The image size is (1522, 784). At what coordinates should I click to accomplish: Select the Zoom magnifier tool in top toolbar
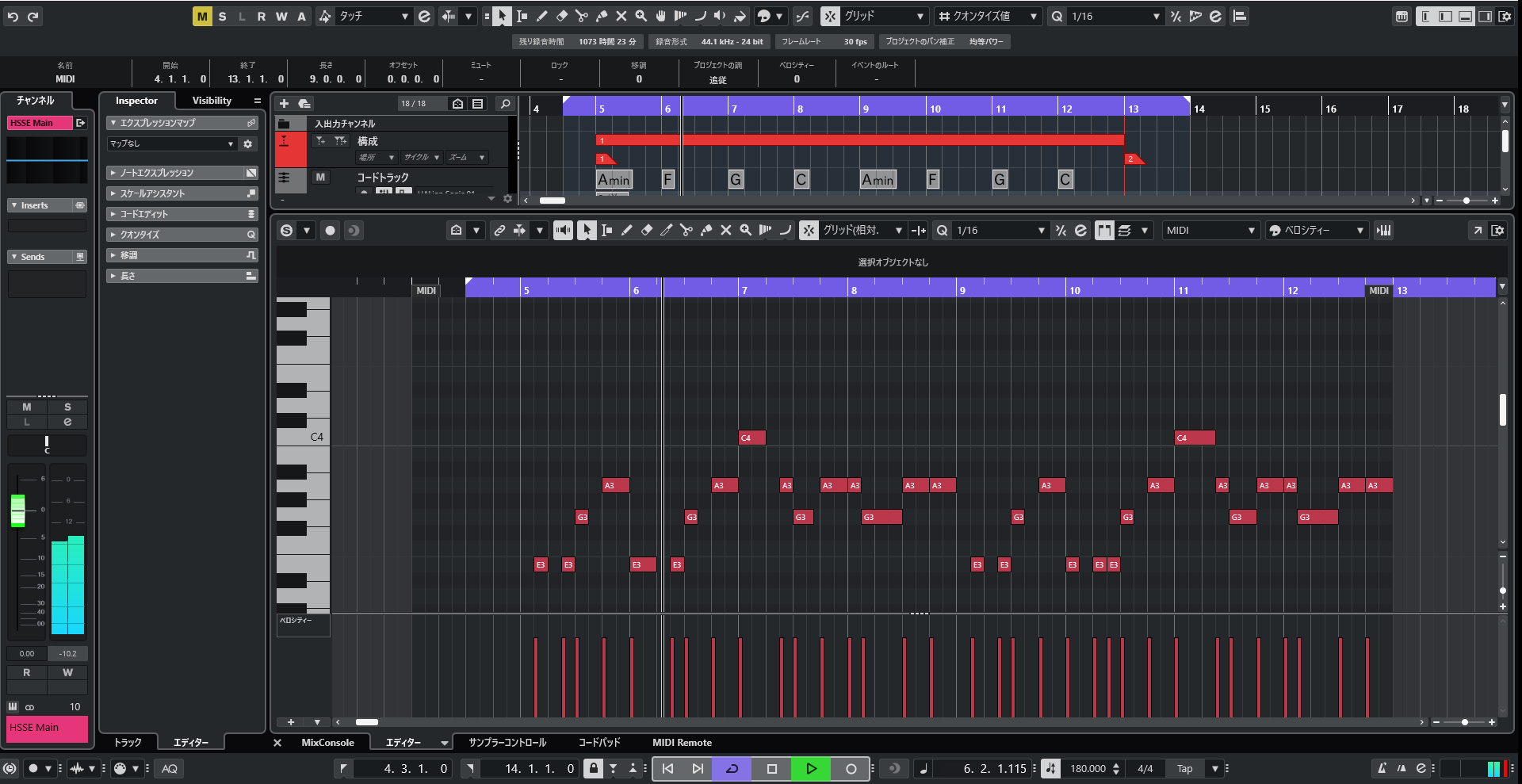click(x=641, y=16)
